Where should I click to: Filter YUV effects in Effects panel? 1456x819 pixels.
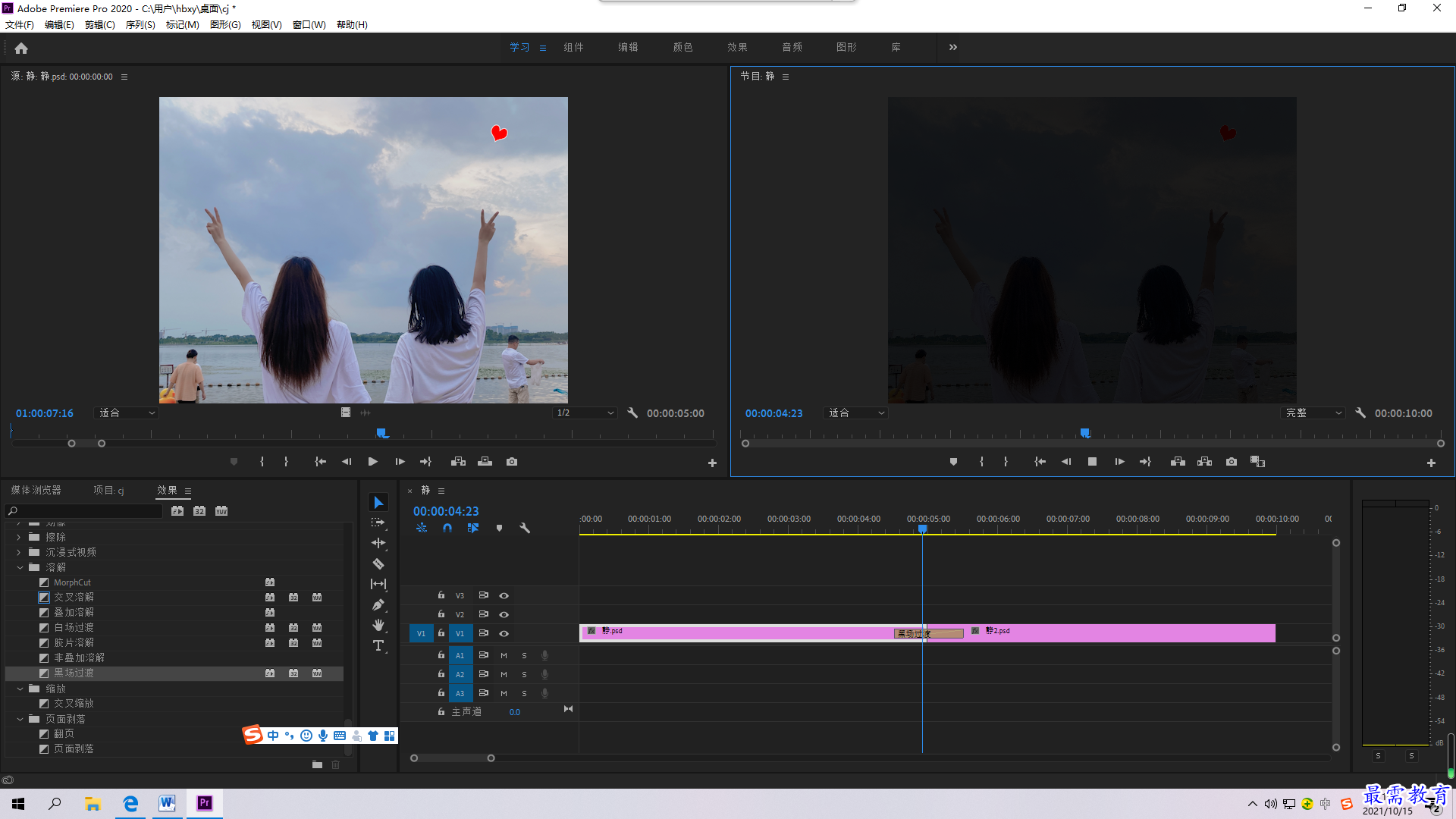(x=221, y=511)
